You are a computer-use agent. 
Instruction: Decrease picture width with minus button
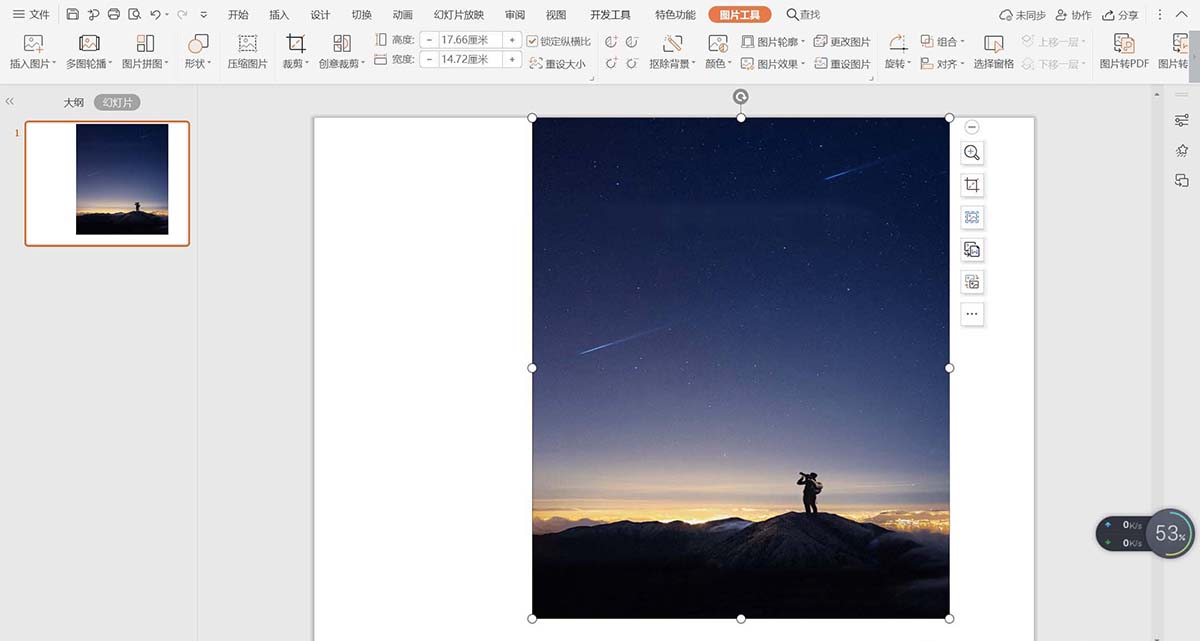point(429,60)
